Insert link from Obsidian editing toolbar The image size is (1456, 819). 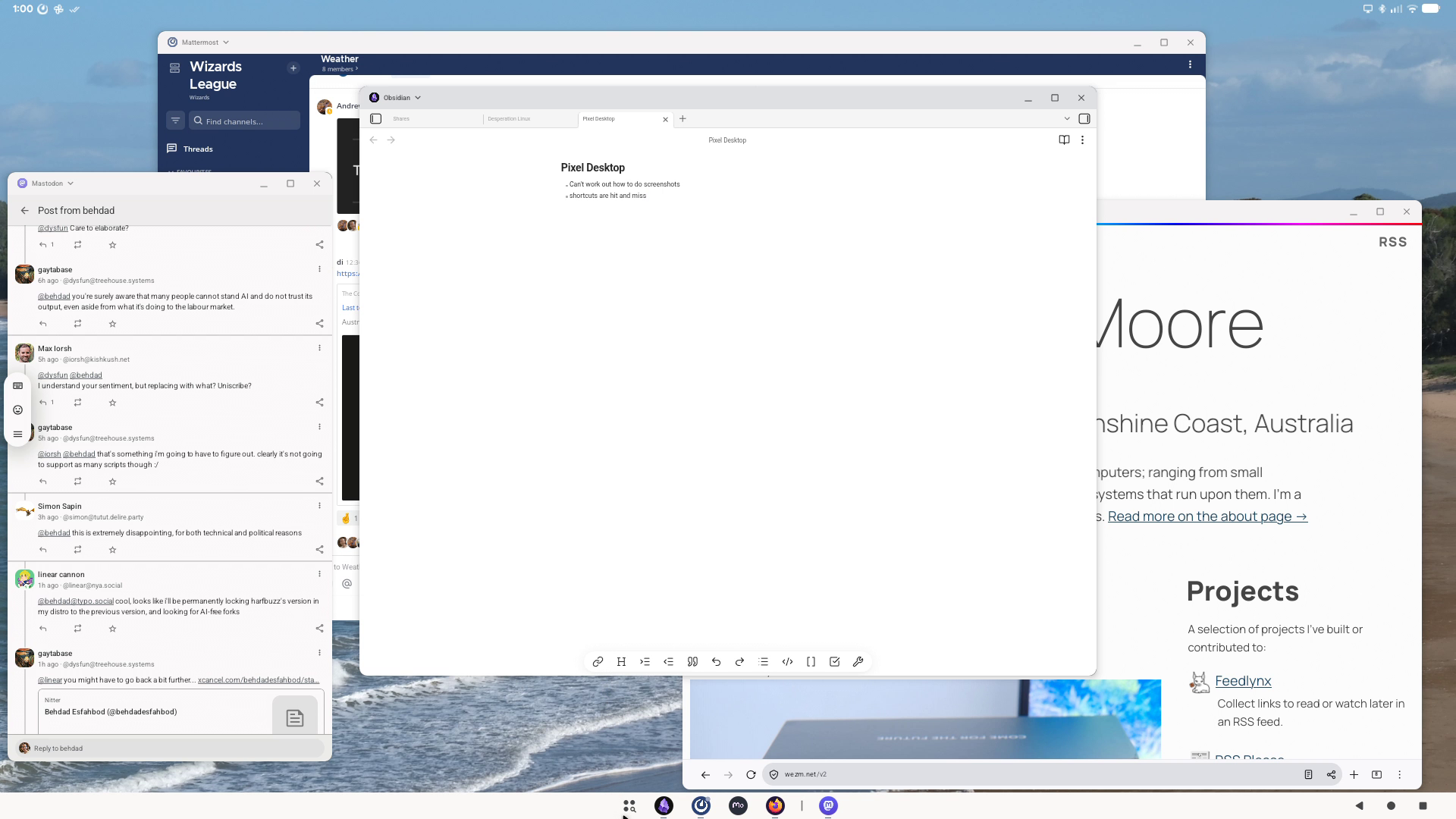[x=598, y=662]
